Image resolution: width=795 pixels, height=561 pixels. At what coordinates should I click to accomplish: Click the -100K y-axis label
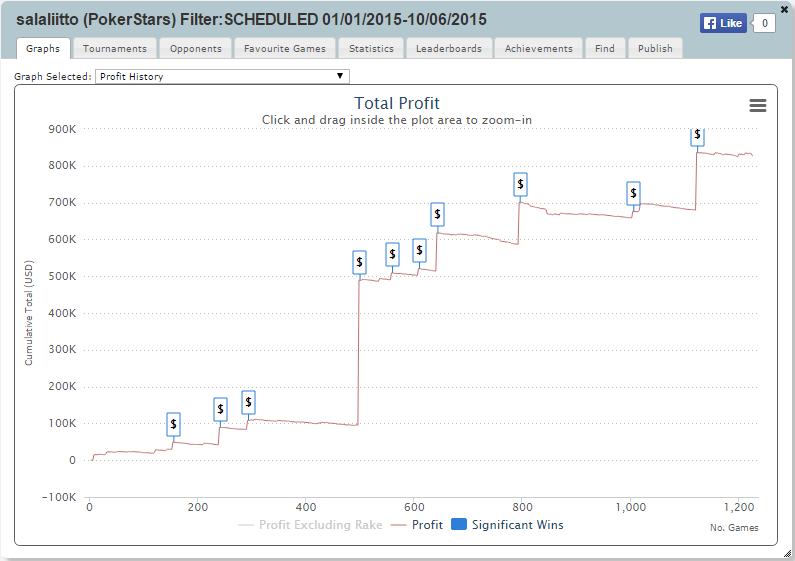point(59,497)
